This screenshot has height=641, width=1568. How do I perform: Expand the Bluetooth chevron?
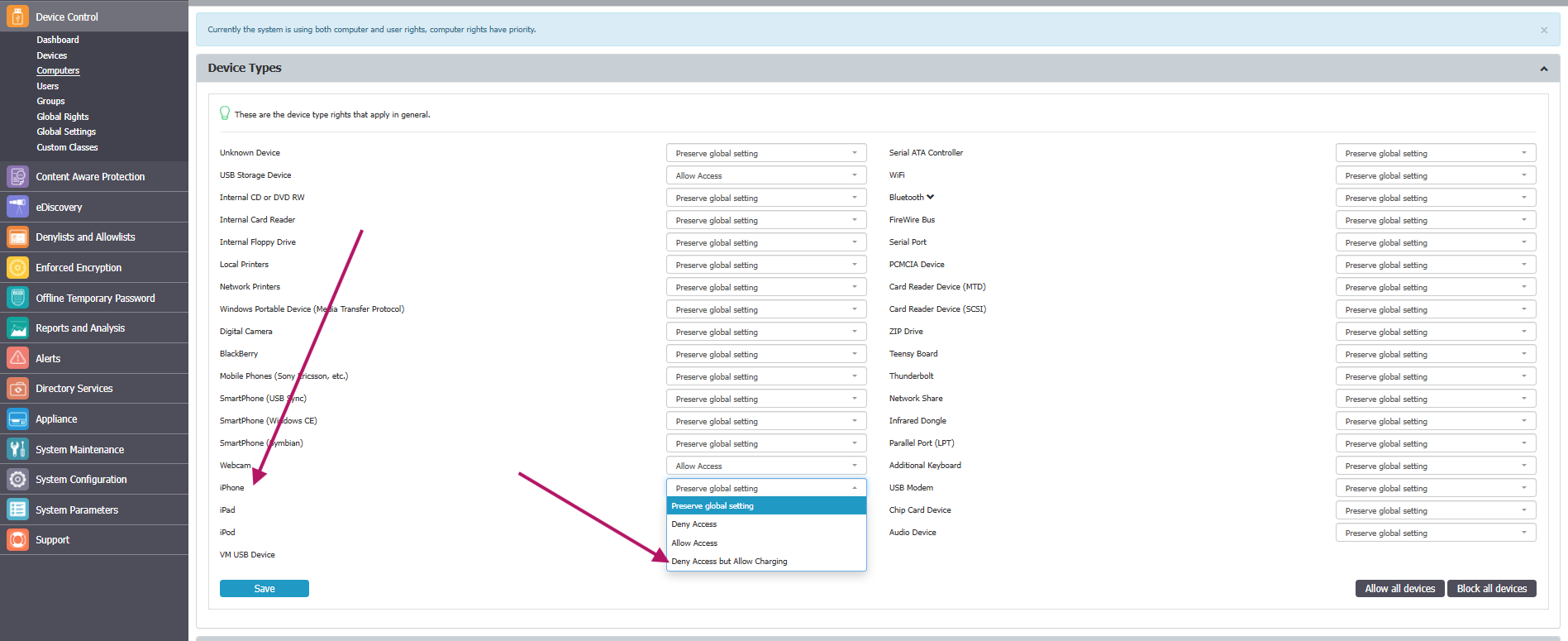[931, 197]
